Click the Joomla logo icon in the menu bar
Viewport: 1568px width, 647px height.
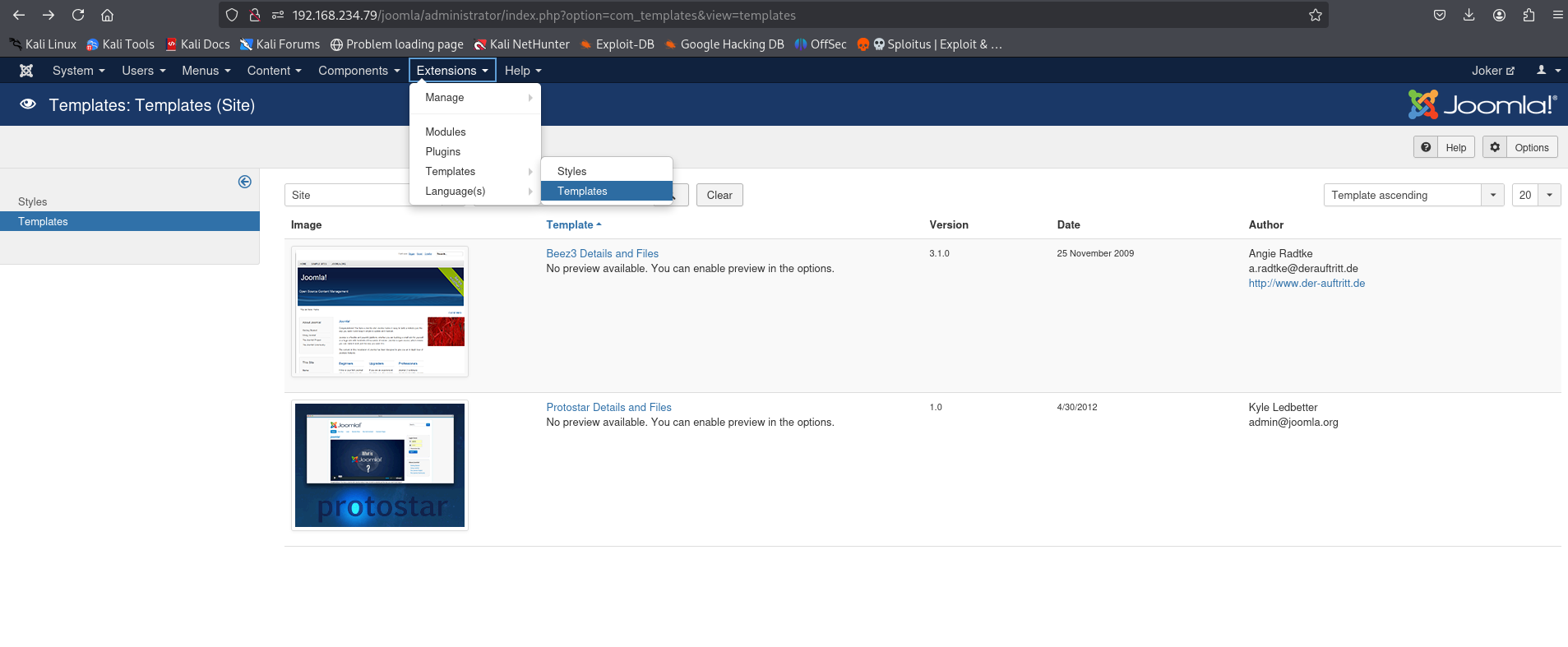tap(26, 71)
